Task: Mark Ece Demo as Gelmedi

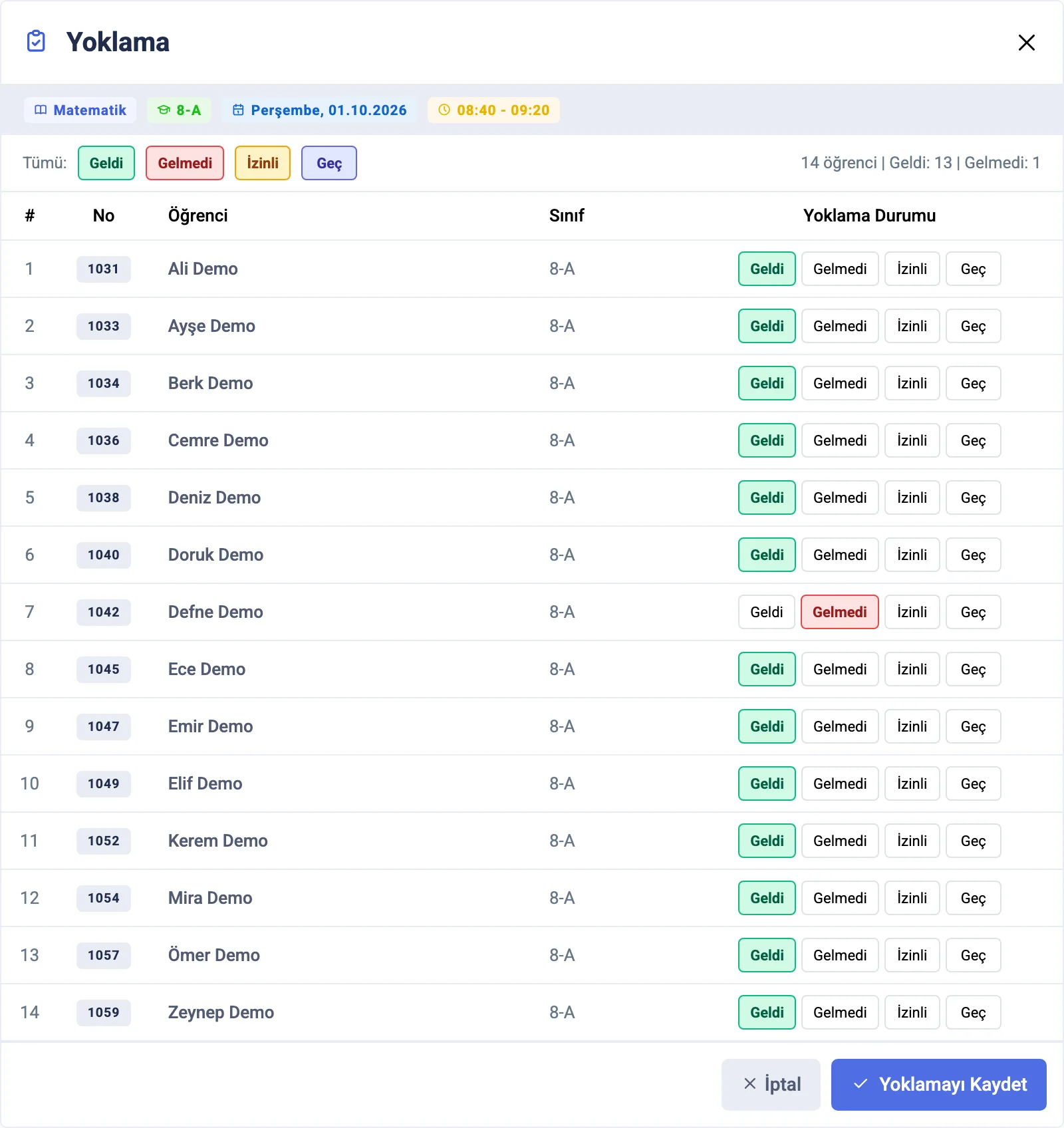Action: point(840,669)
